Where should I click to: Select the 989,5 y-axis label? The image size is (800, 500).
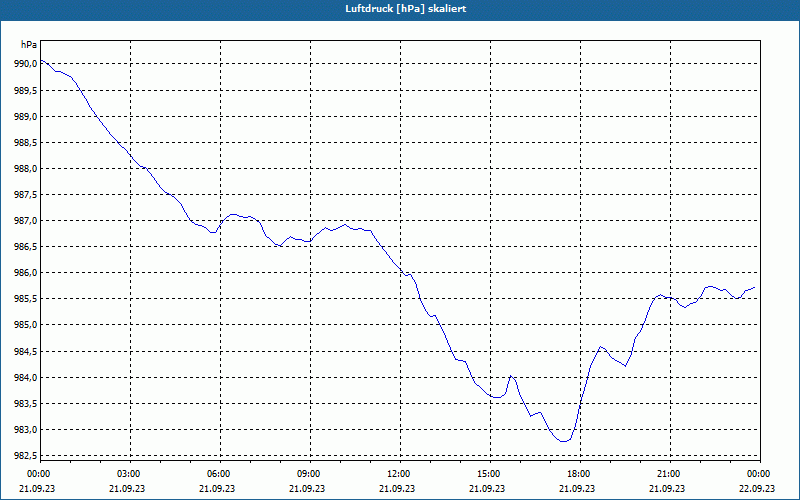pos(26,90)
